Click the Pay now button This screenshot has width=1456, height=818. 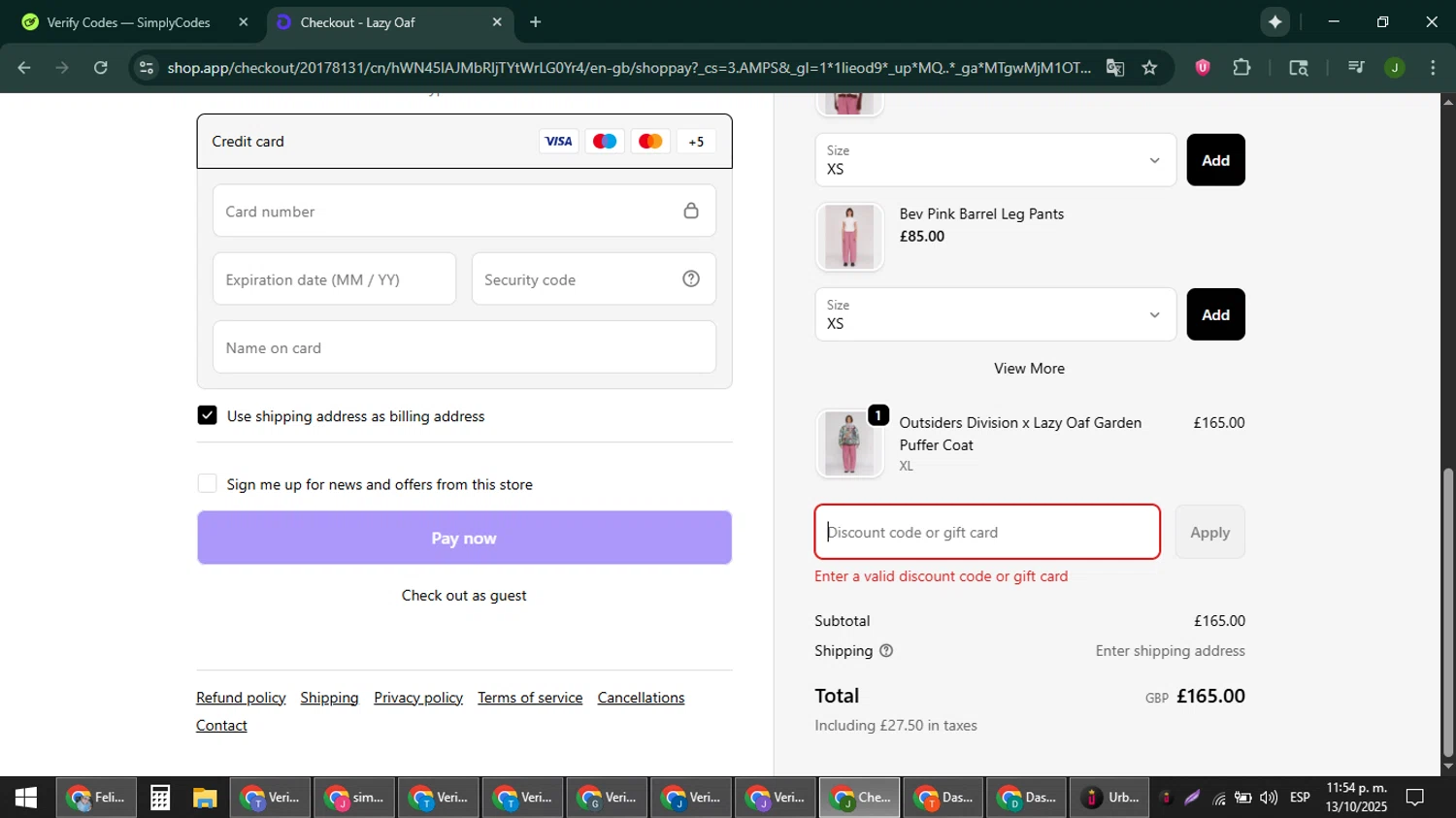(464, 538)
